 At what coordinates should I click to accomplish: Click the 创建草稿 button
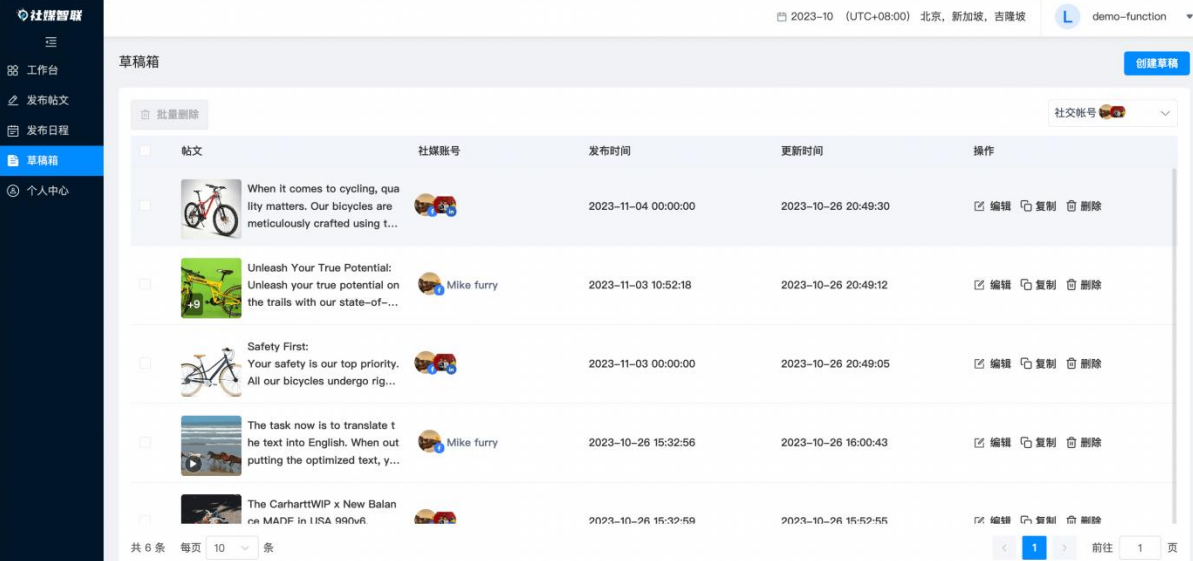point(1156,63)
